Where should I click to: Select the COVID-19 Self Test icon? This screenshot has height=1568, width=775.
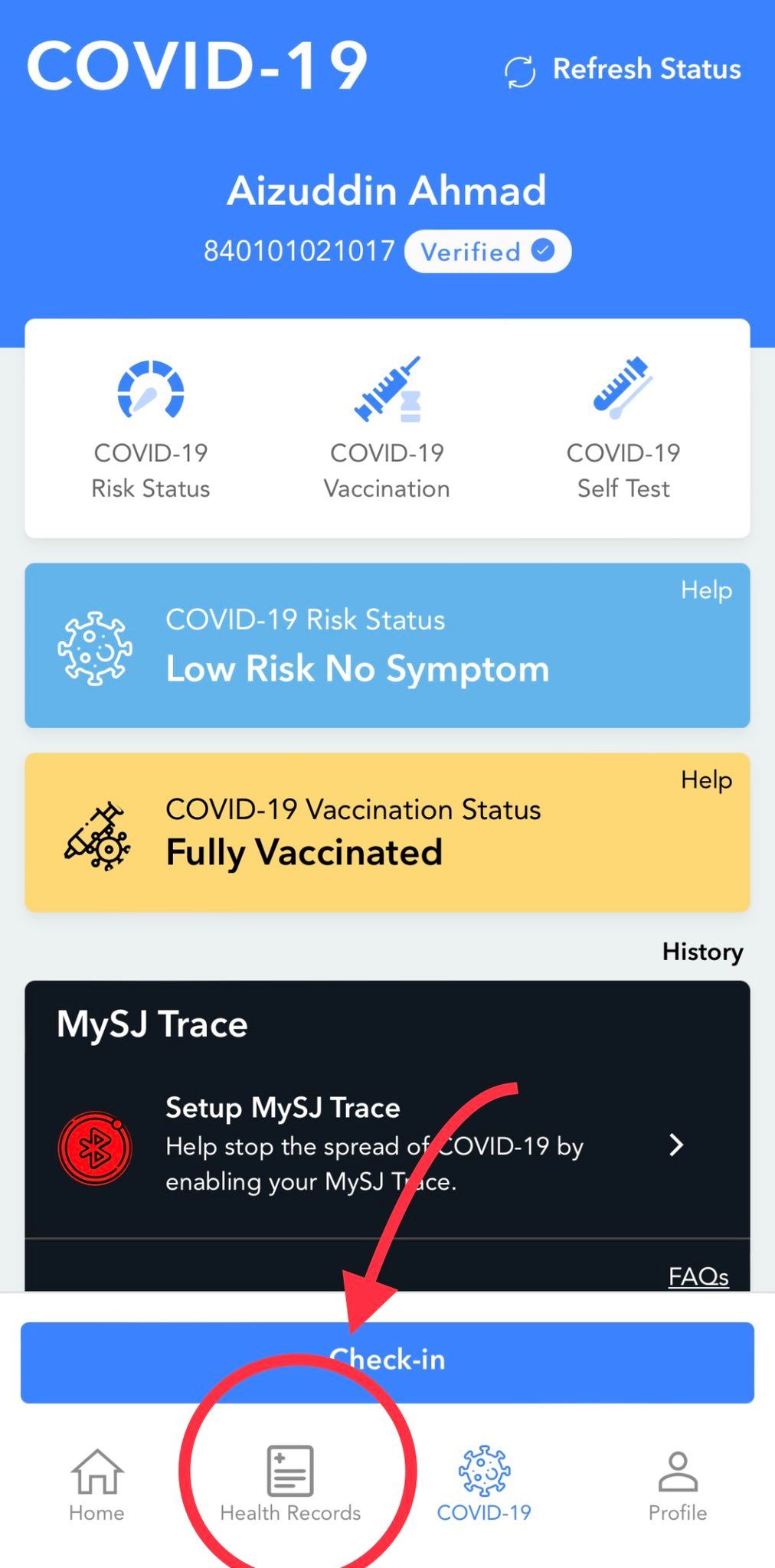tap(623, 388)
